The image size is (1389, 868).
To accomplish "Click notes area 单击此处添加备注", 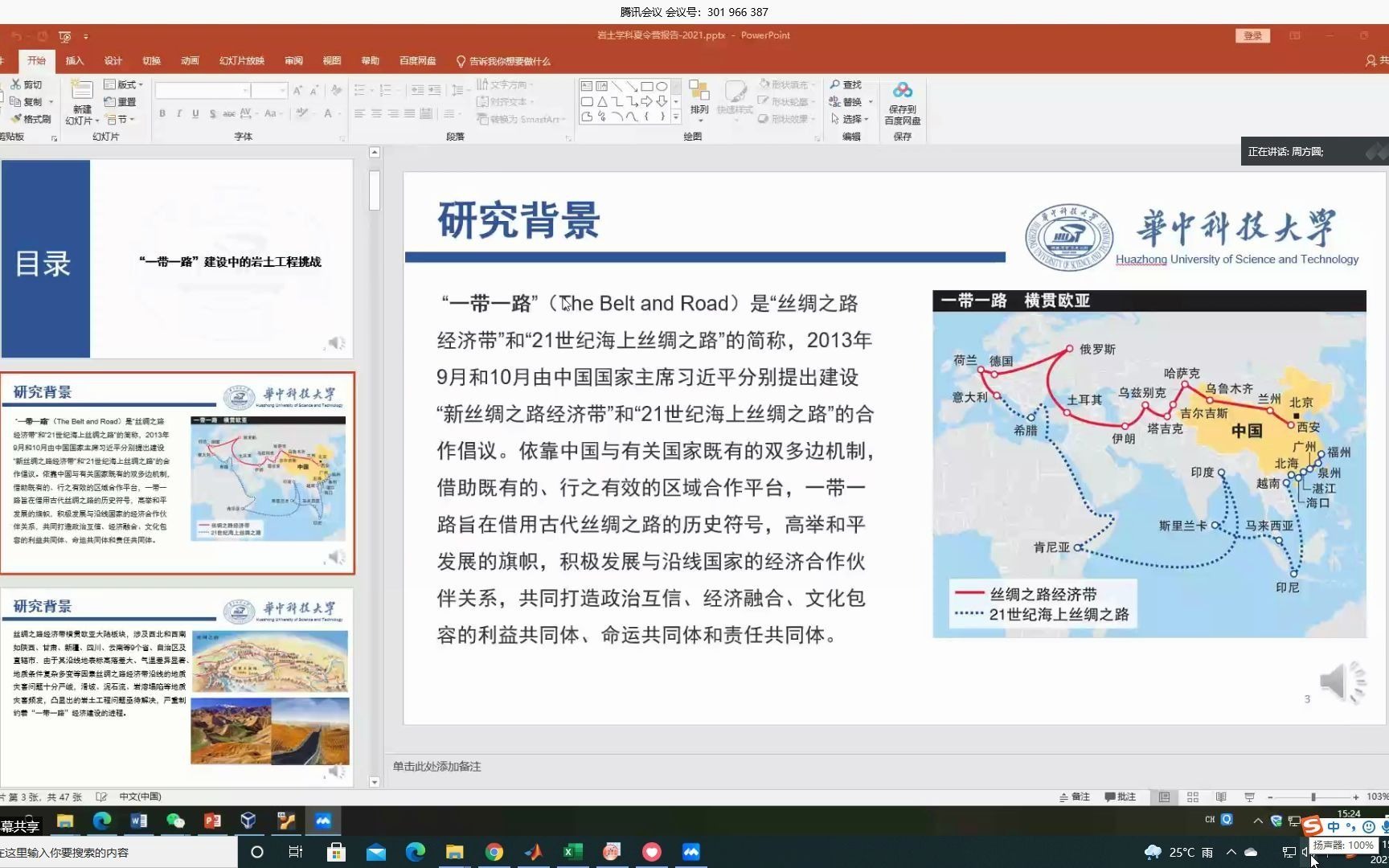I will (x=436, y=767).
